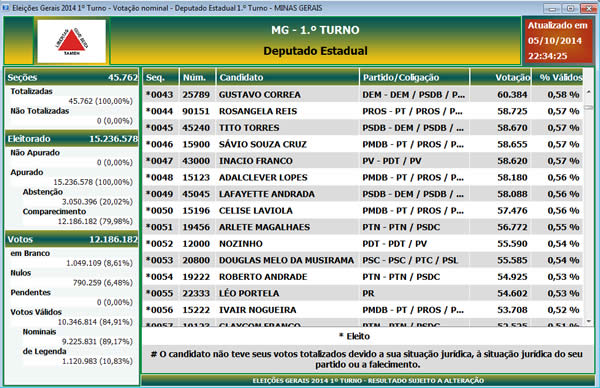The image size is (600, 388).
Task: Click the scrollbar up arrow
Action: [x=589, y=92]
